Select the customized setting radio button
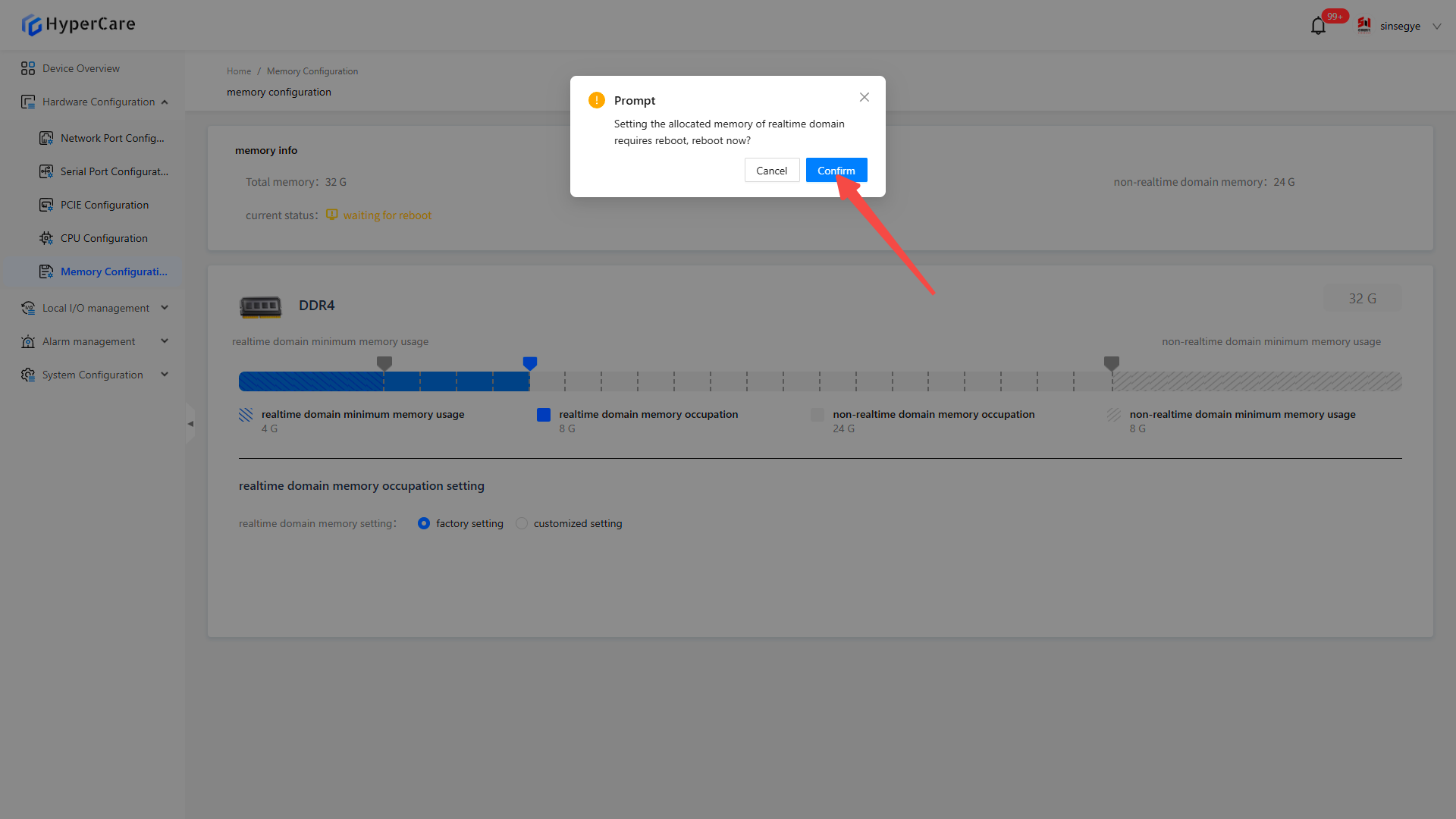Screen dimensions: 1456x819 pos(522,523)
